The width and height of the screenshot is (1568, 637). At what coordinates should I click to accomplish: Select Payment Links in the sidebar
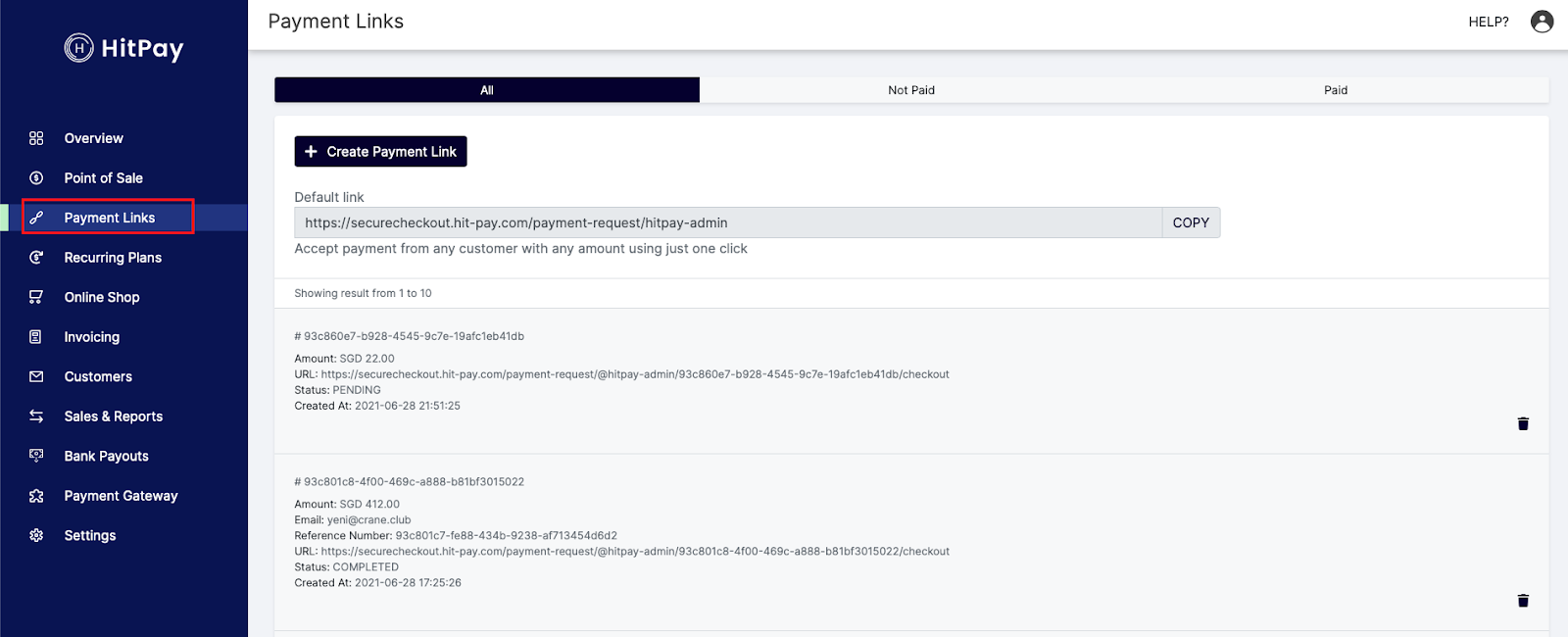(109, 217)
